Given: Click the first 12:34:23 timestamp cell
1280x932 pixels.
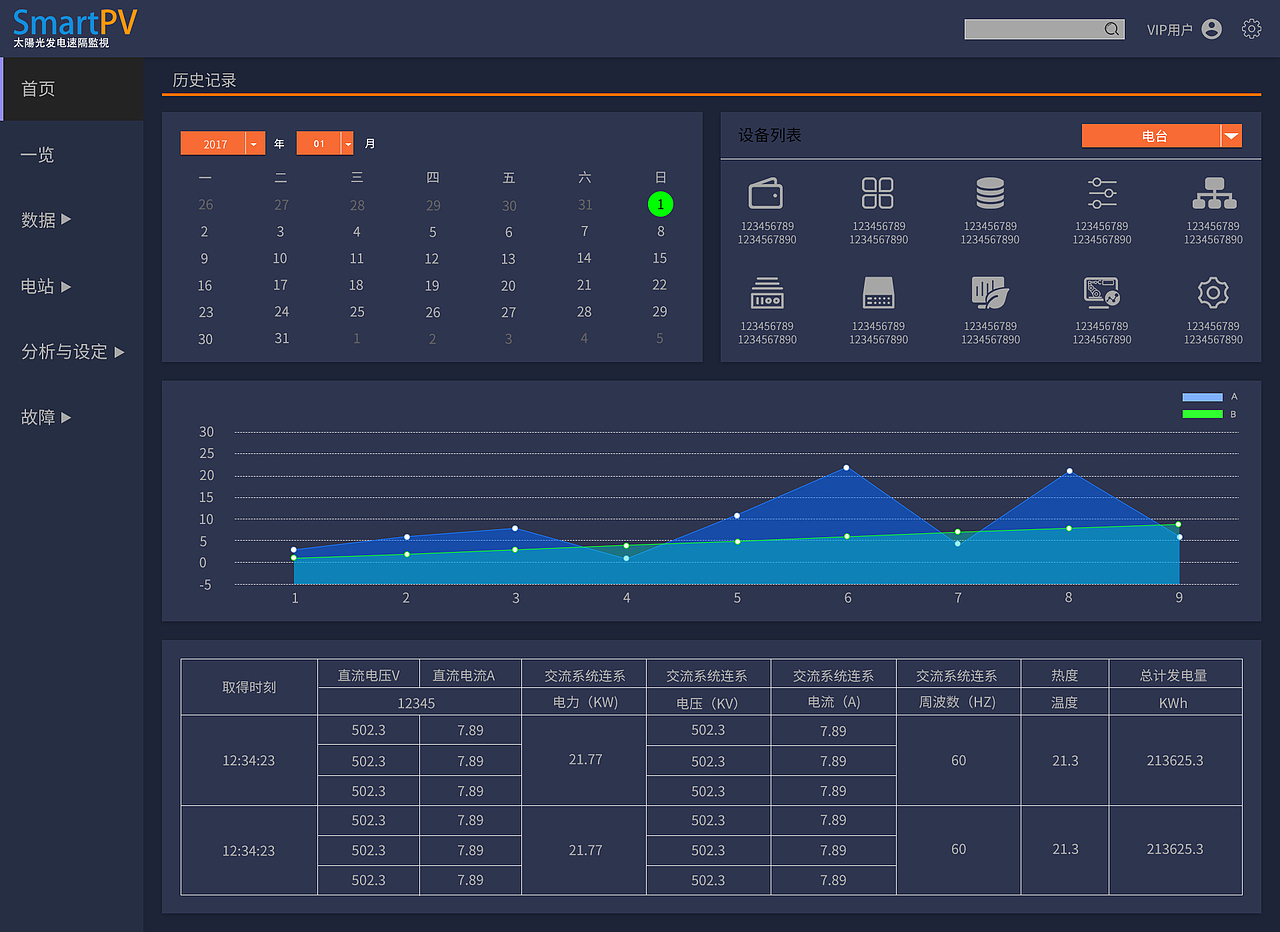Looking at the screenshot, I should 249,760.
